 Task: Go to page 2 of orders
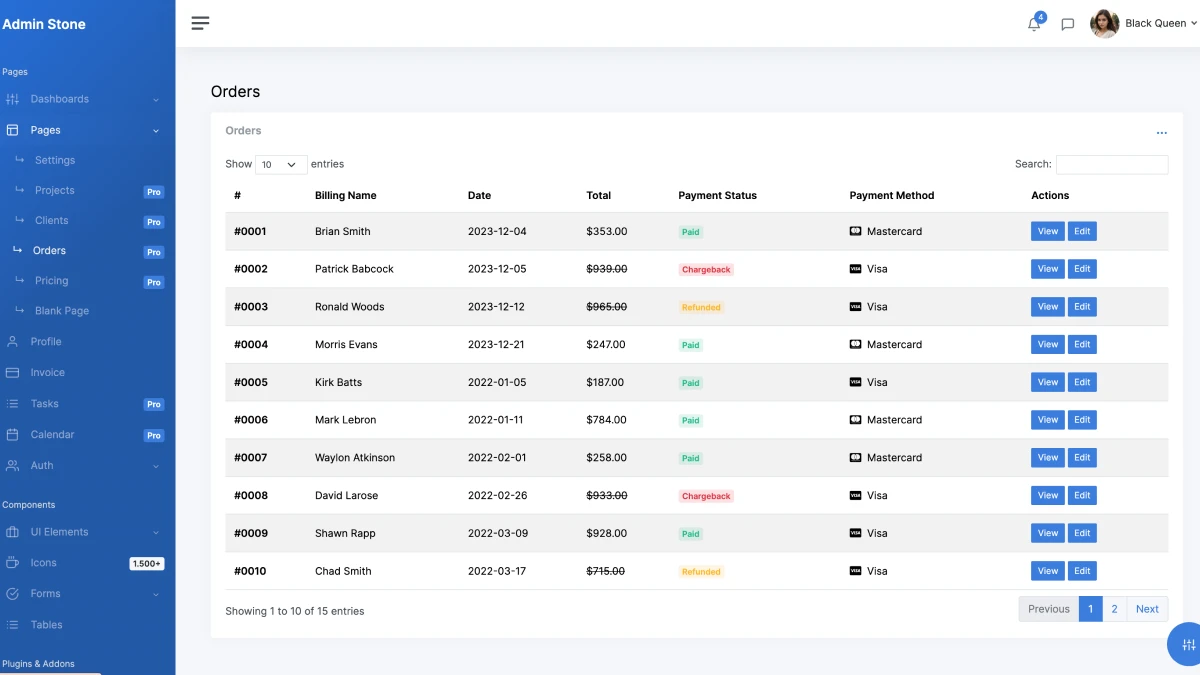[1114, 609]
